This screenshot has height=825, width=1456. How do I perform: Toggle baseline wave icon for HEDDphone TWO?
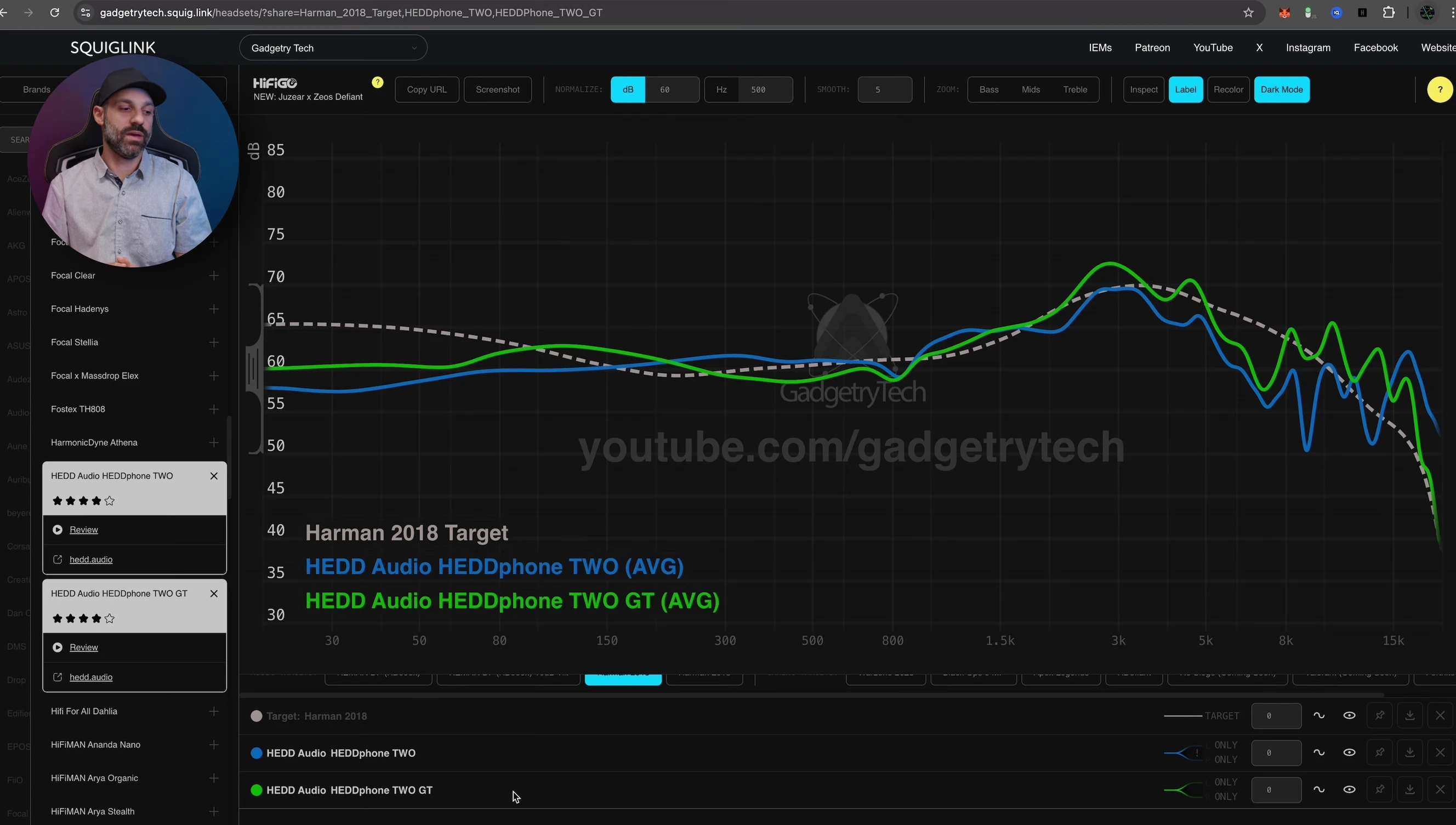[x=1319, y=753]
